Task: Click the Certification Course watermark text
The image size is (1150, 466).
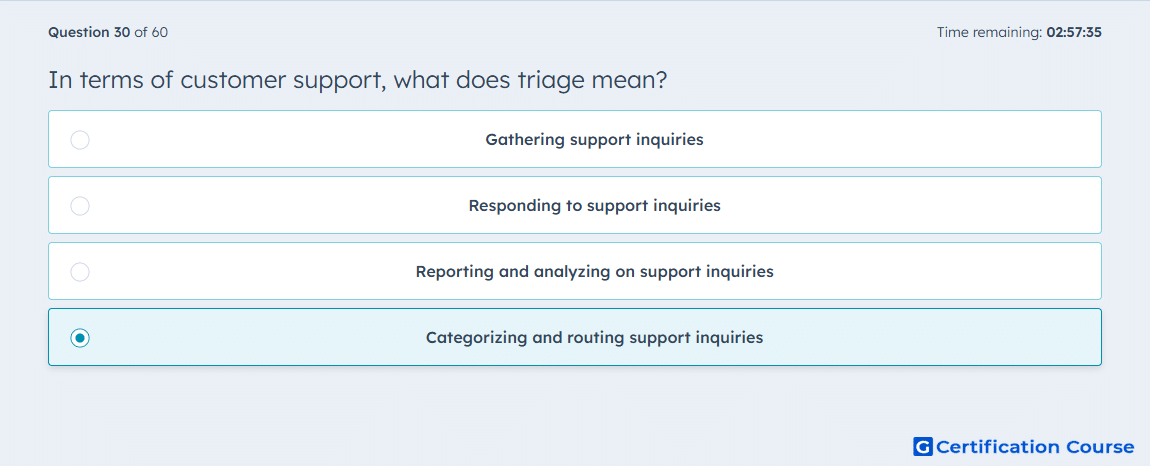Action: coord(1035,446)
